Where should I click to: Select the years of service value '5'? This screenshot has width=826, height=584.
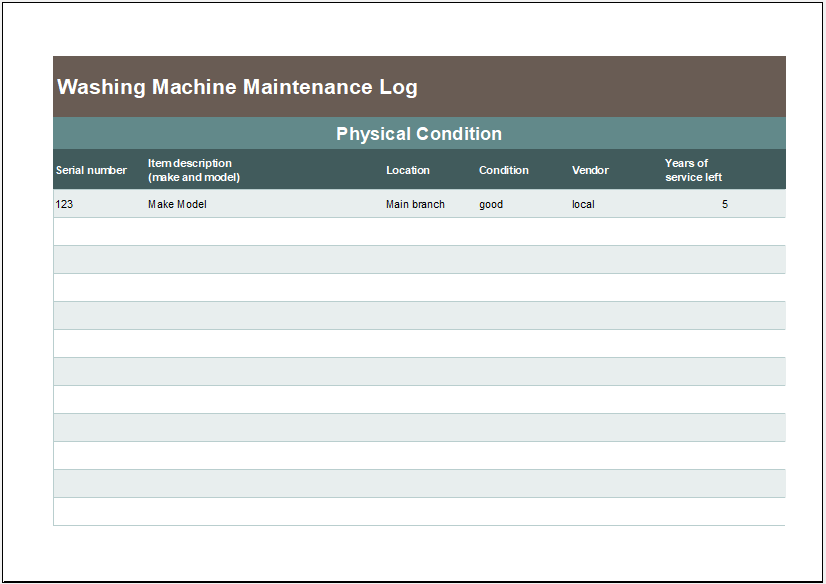pos(725,204)
